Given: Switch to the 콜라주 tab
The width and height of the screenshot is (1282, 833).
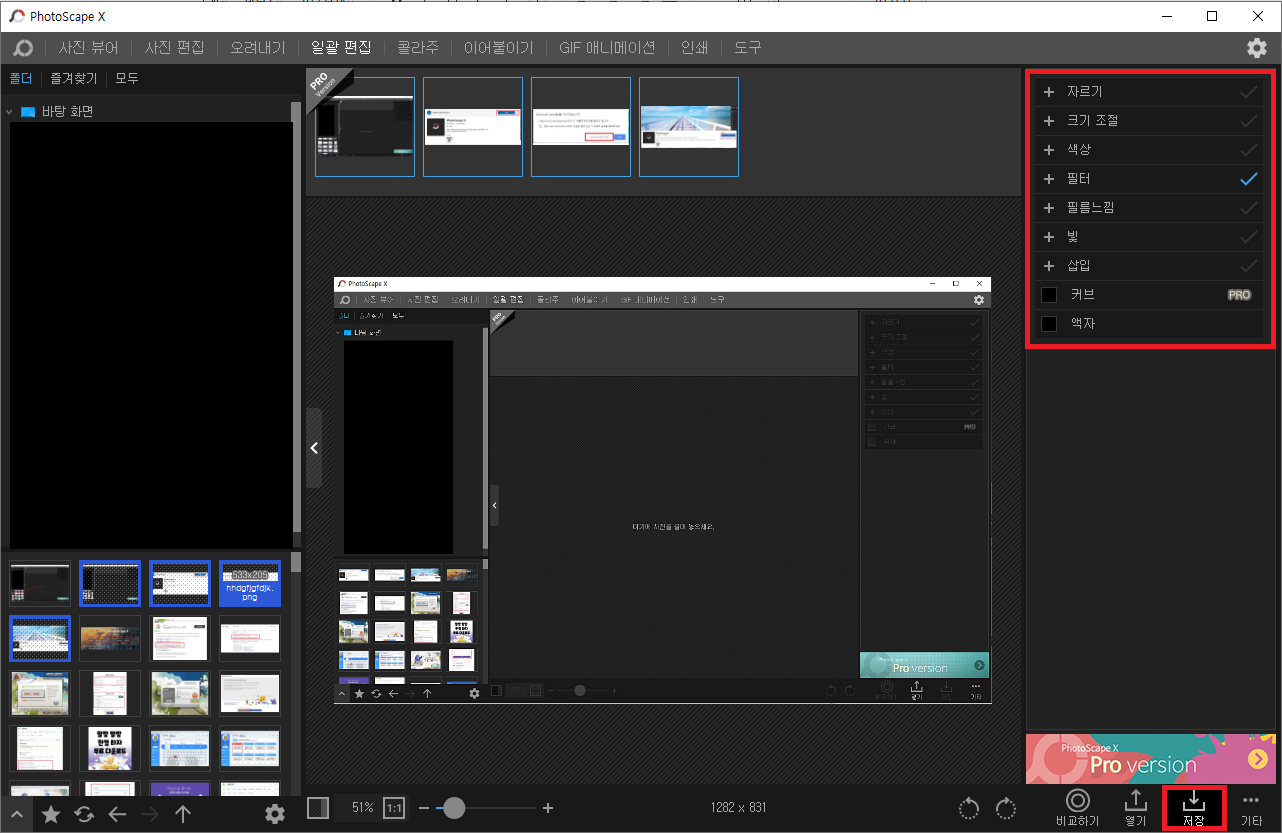Looking at the screenshot, I should pyautogui.click(x=418, y=48).
